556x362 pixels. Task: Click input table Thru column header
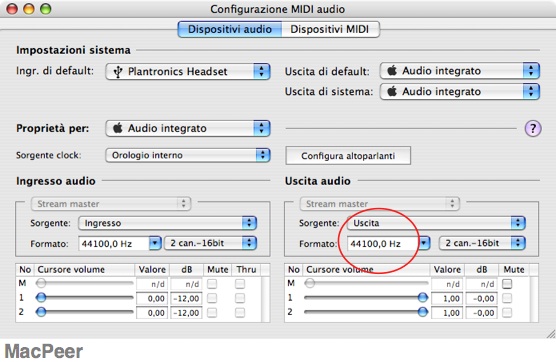point(246,270)
